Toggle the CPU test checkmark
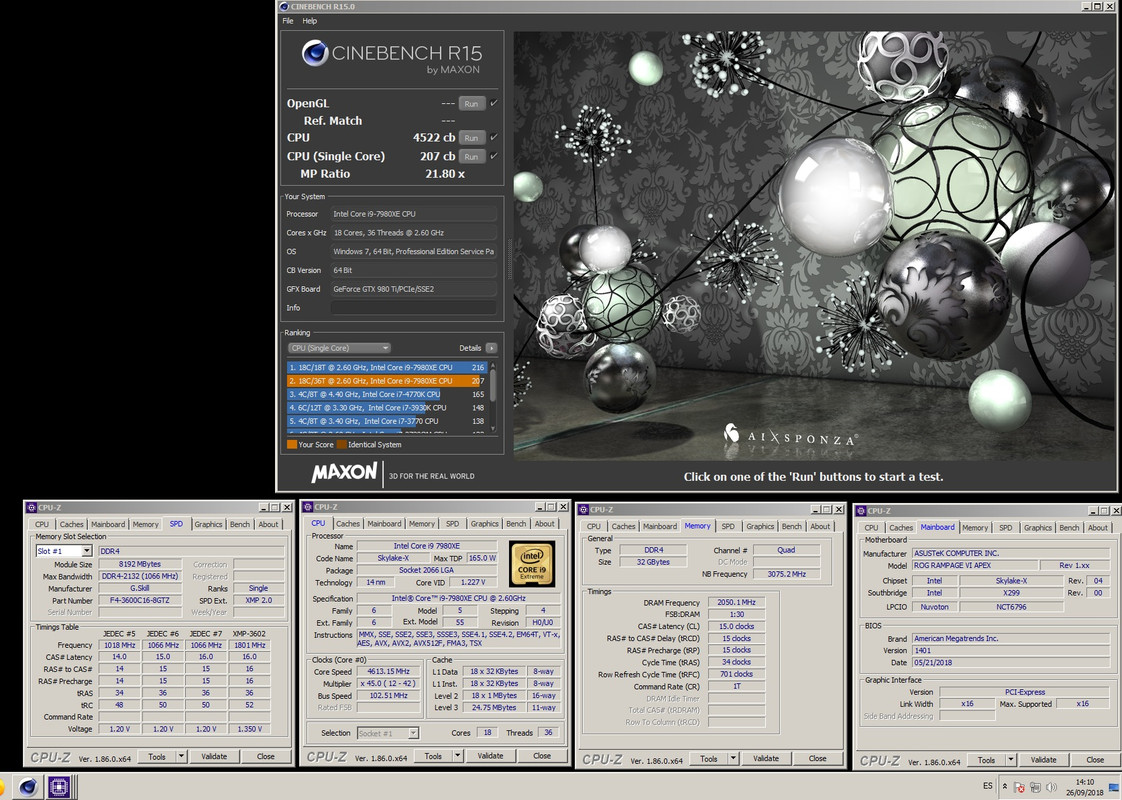 tap(494, 137)
